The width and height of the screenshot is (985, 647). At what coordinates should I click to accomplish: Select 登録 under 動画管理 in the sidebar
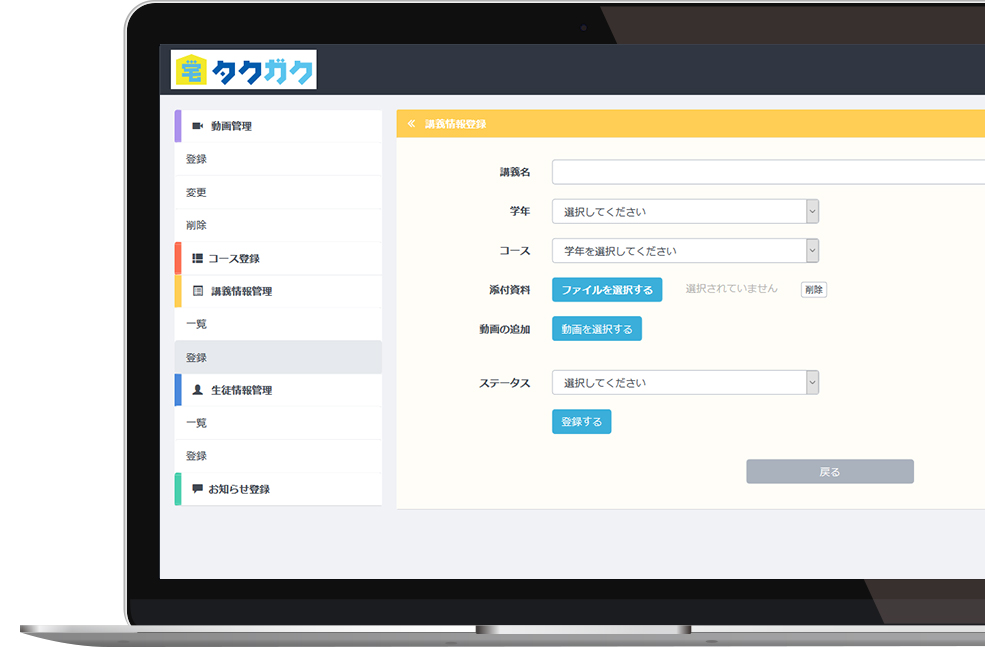[197, 159]
